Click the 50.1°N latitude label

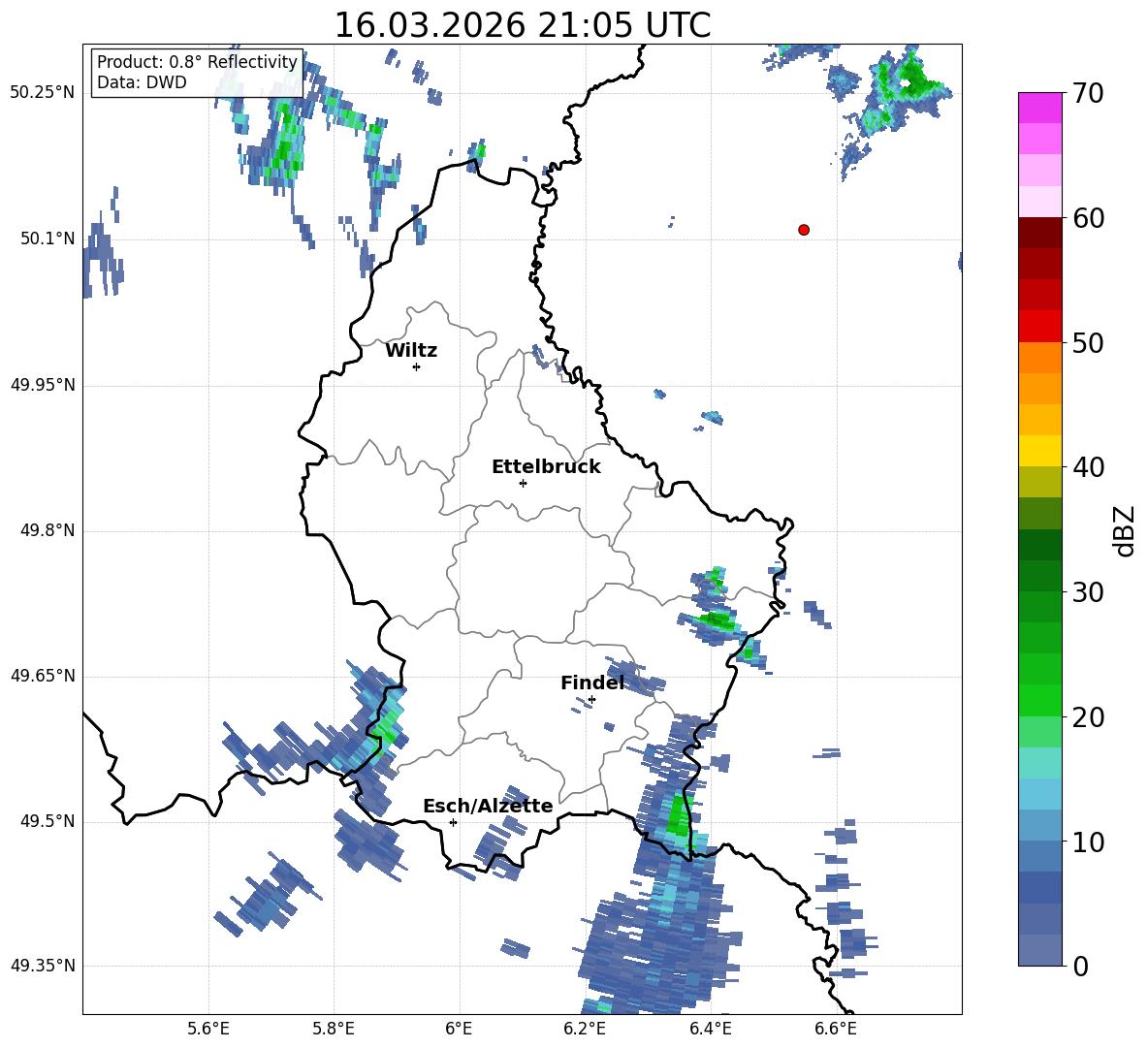[x=47, y=238]
